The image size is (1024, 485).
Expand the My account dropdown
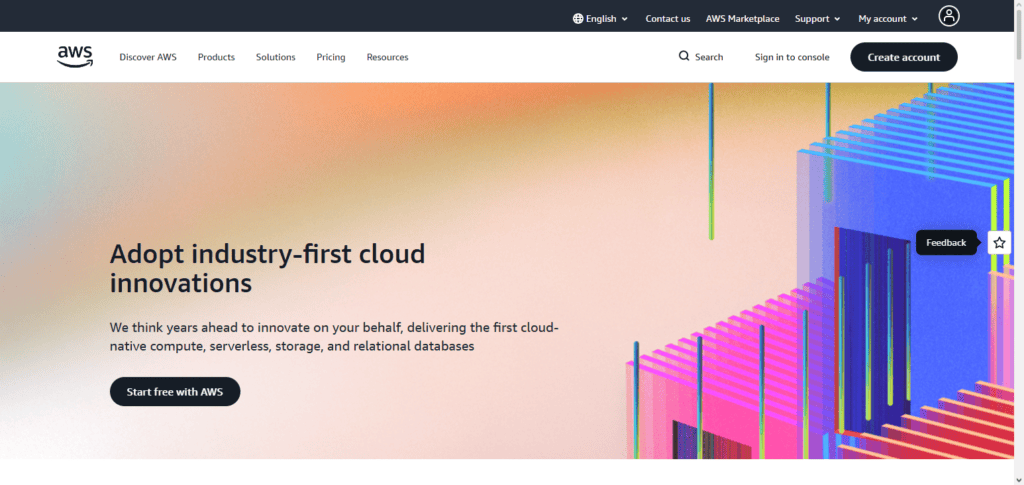[x=888, y=19]
